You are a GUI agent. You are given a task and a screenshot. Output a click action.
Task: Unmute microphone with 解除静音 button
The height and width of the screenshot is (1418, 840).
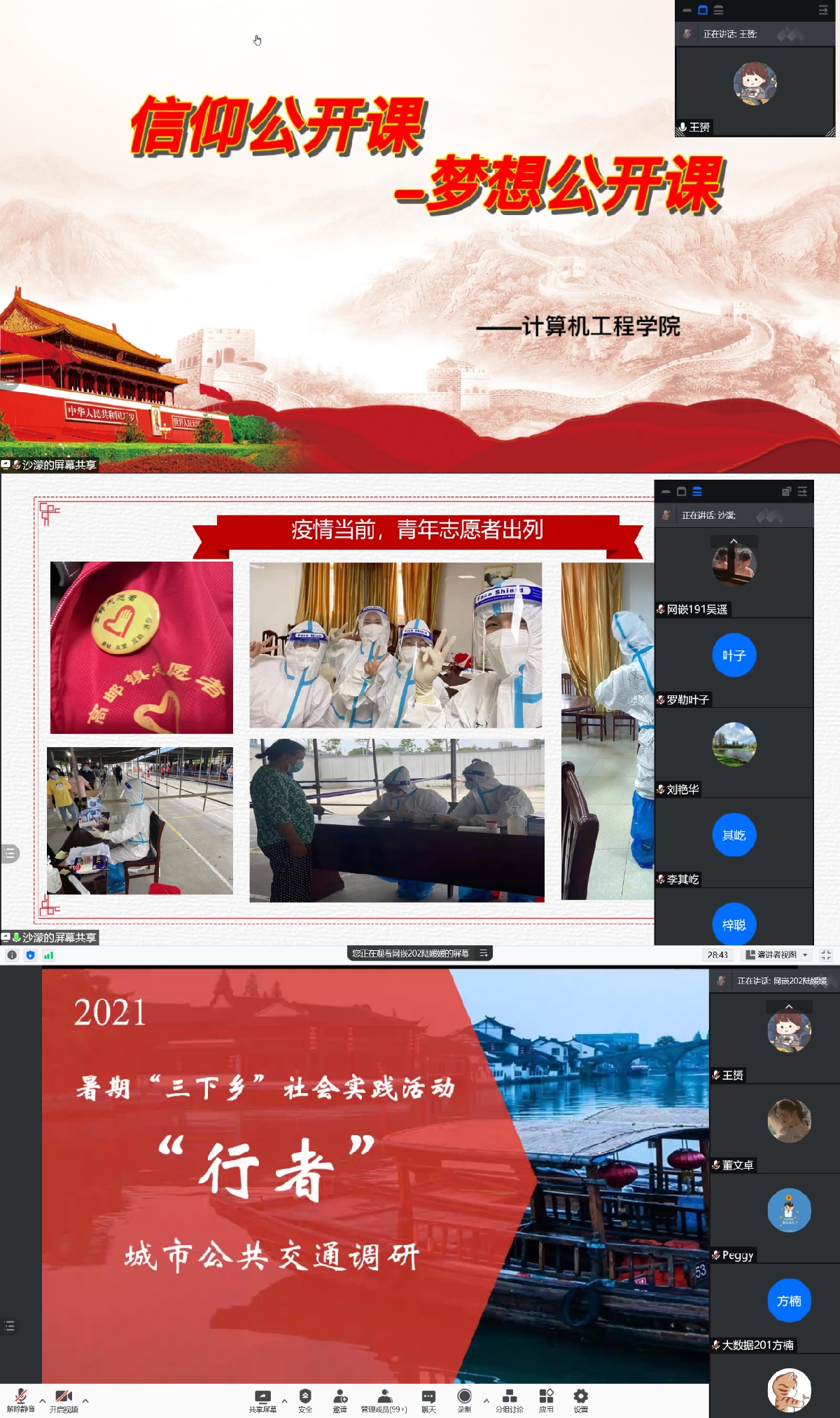20,1400
